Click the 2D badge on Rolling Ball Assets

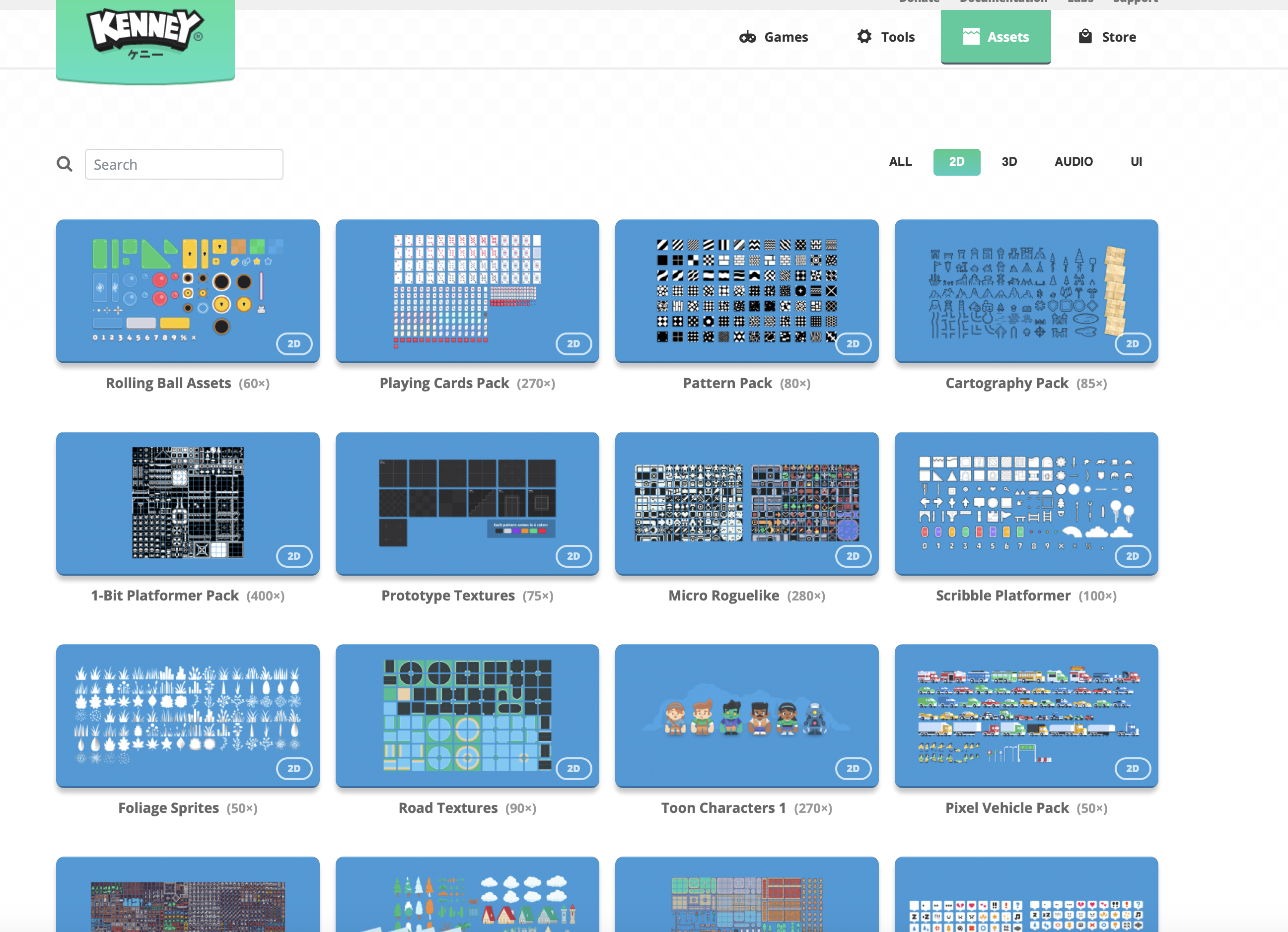click(294, 343)
